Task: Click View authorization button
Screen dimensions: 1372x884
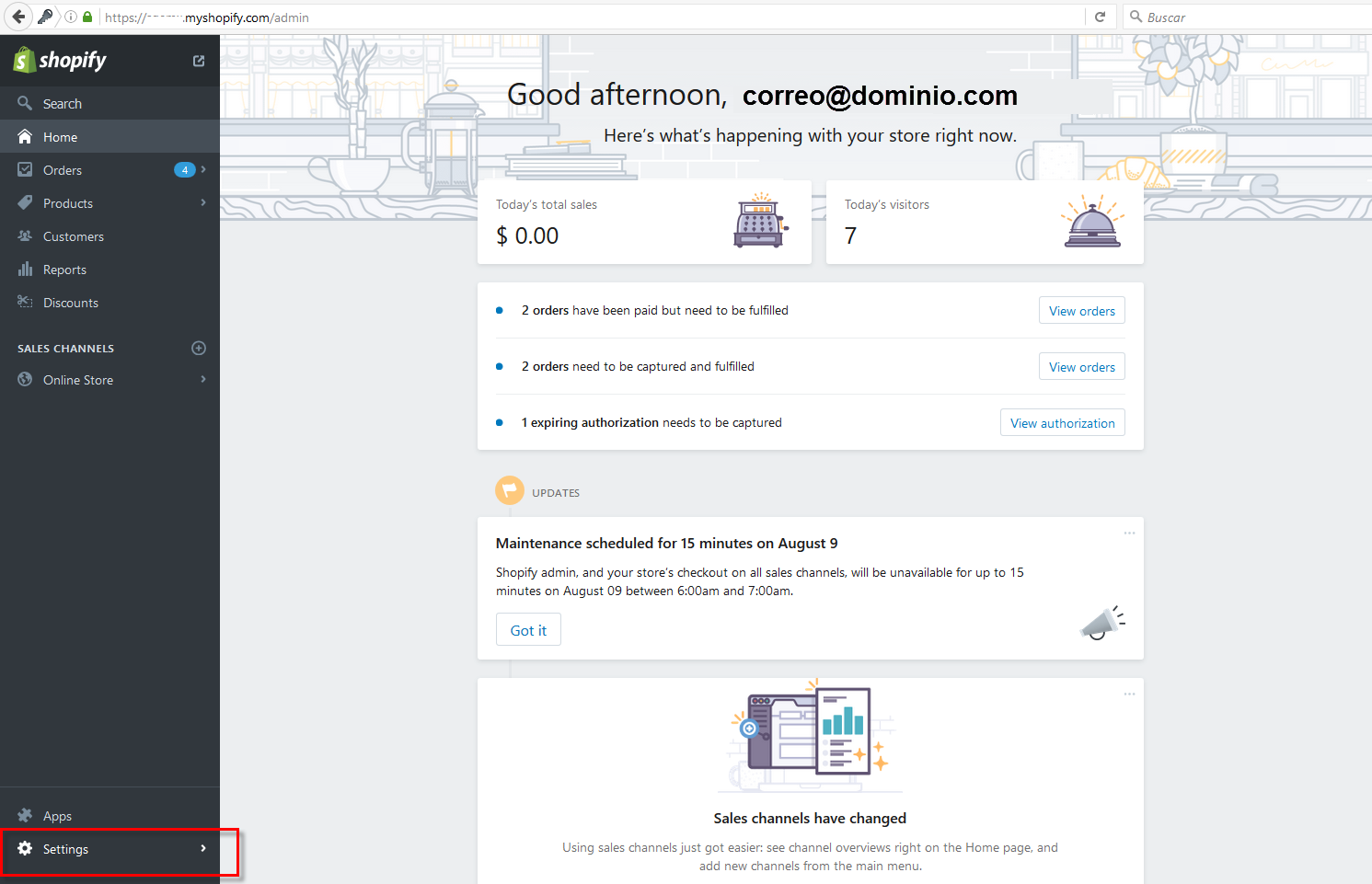Action: tap(1062, 423)
